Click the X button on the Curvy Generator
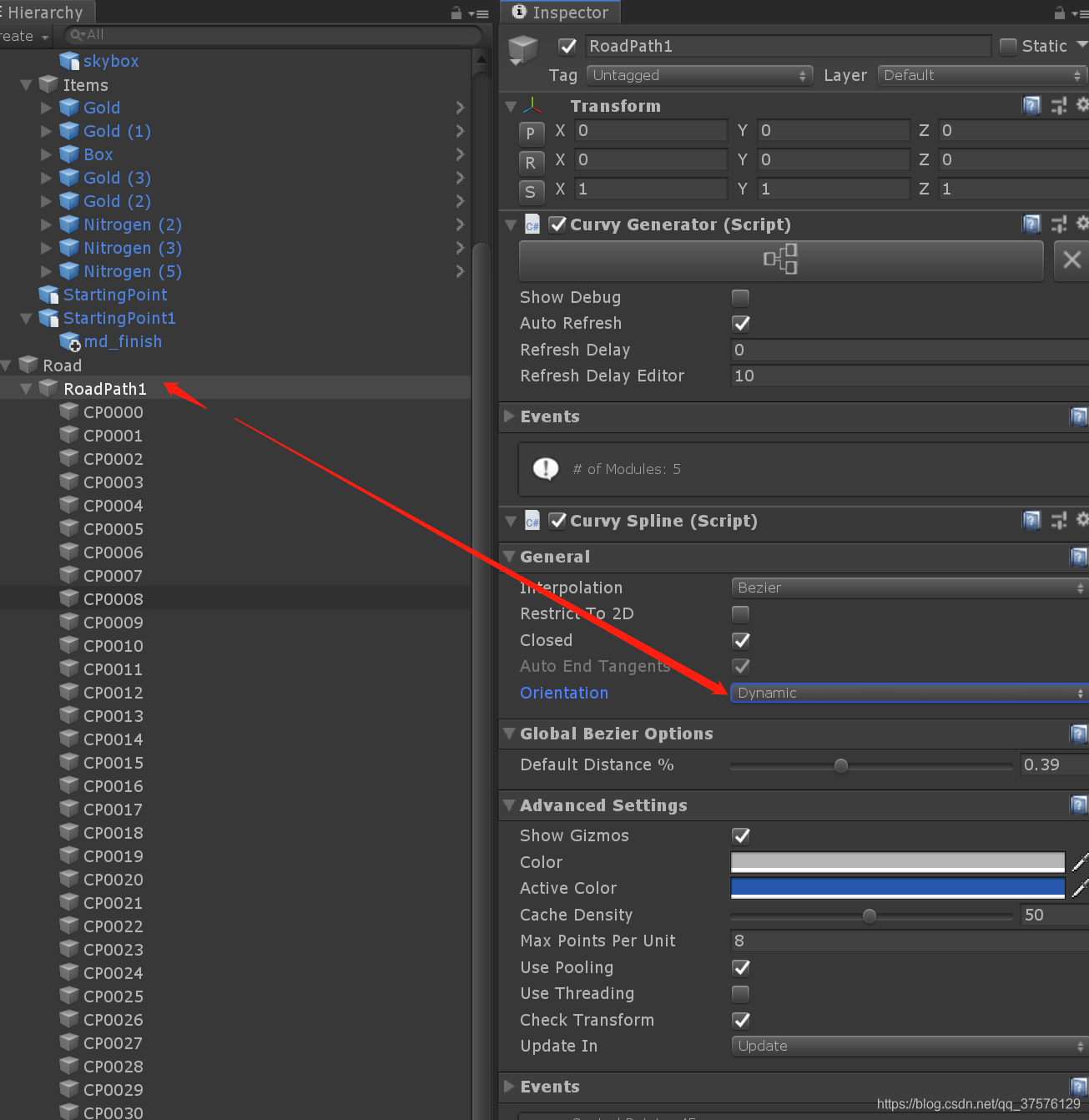 1071,260
